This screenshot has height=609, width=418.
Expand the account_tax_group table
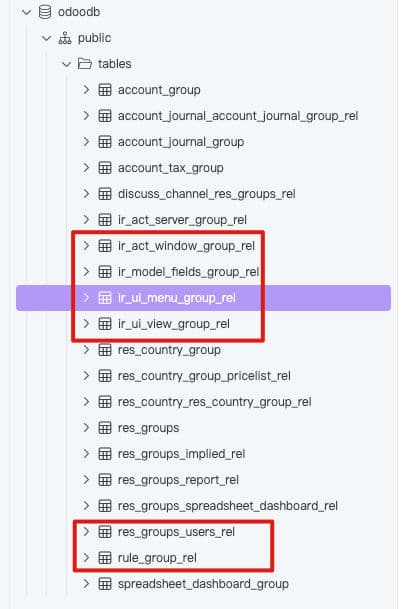pyautogui.click(x=86, y=168)
